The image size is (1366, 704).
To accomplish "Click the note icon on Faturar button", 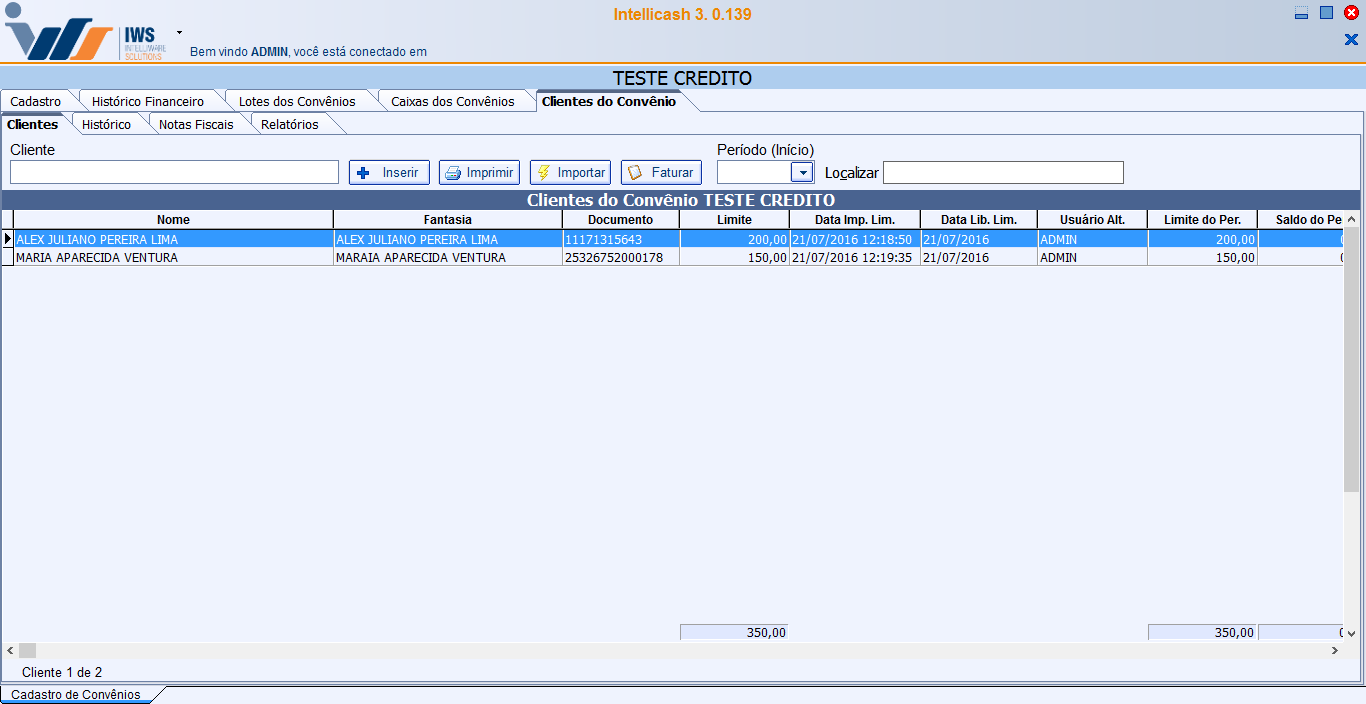I will point(635,173).
